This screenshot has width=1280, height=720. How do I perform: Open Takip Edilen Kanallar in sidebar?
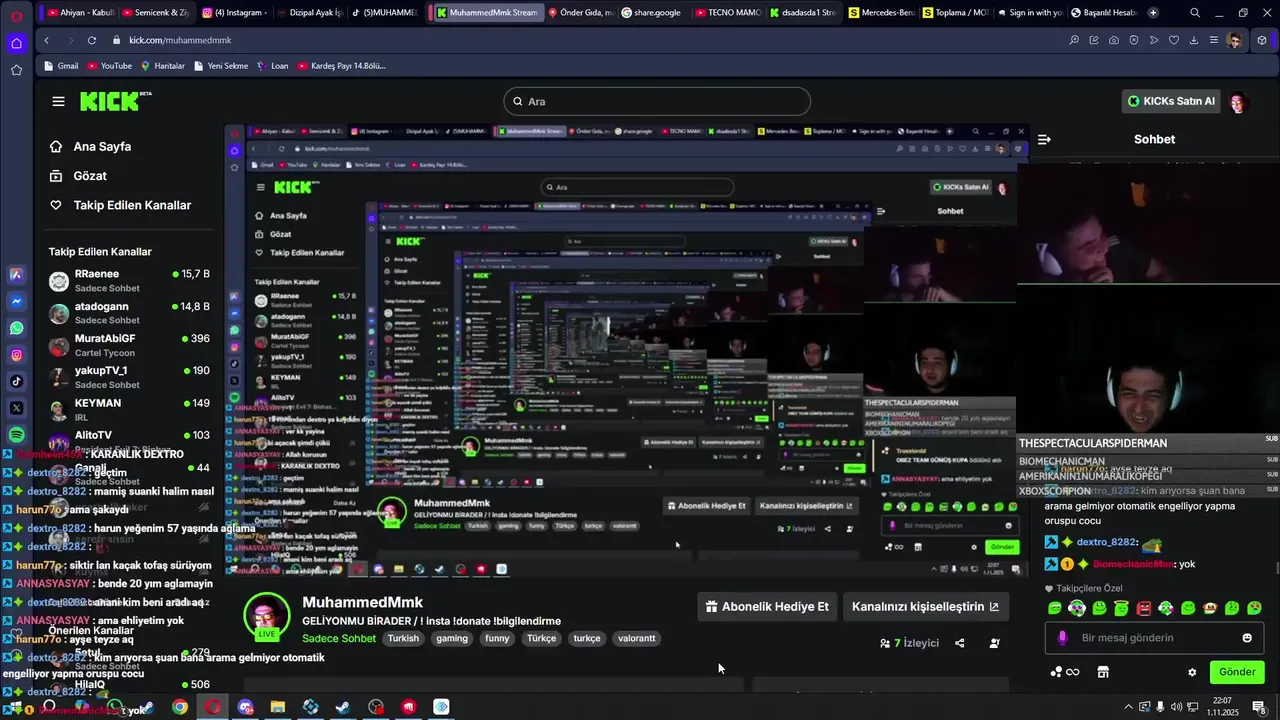point(120,205)
